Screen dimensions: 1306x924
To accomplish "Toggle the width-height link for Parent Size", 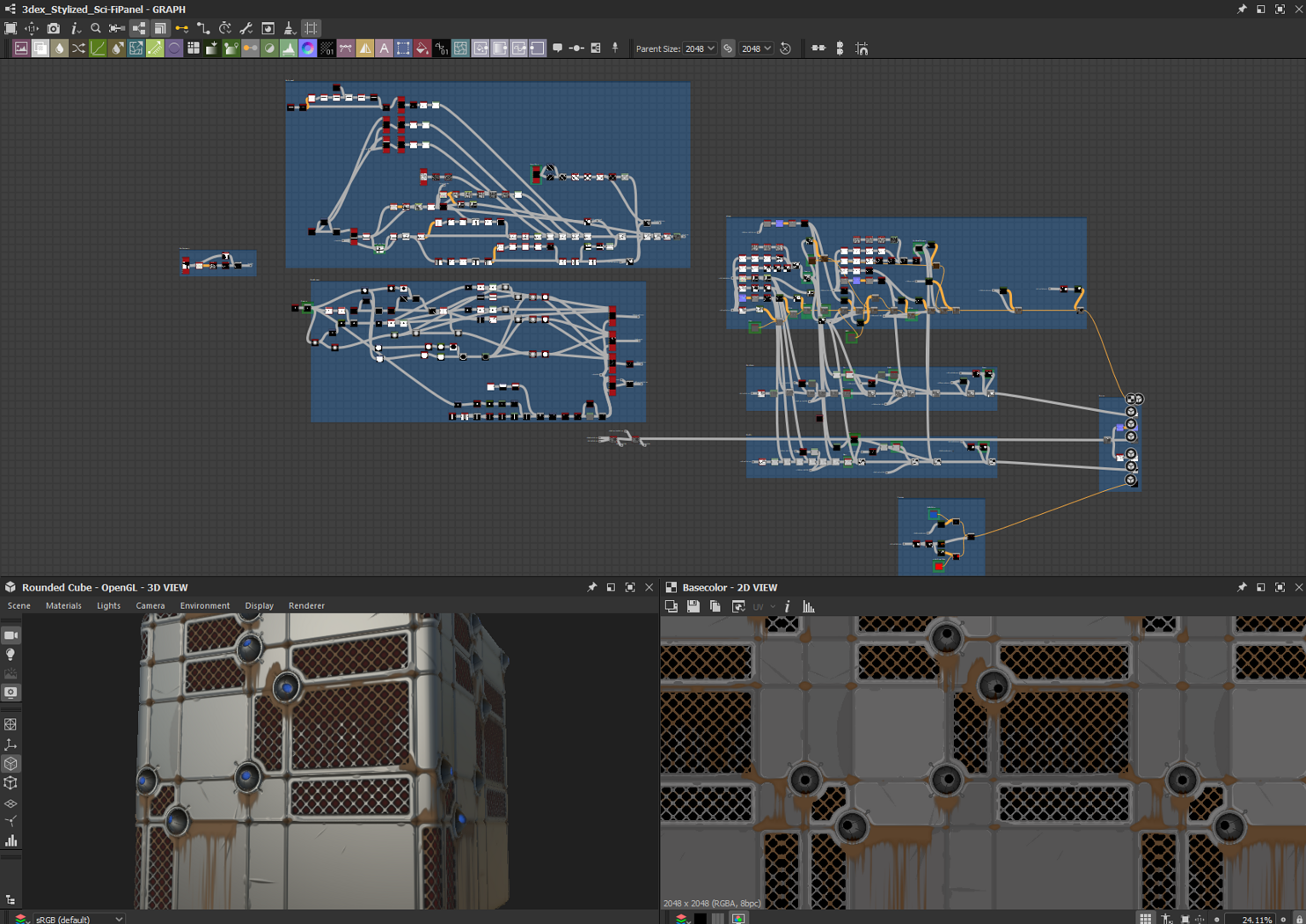I will point(728,48).
